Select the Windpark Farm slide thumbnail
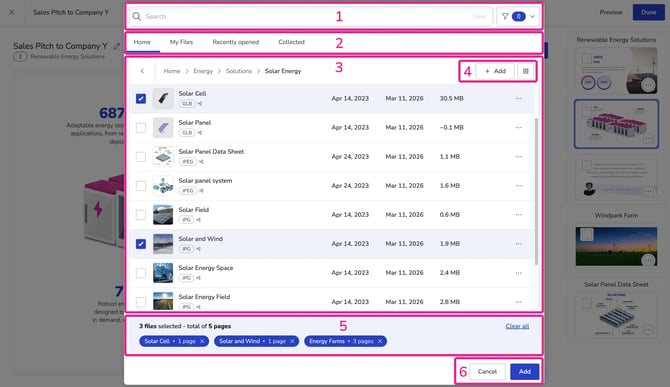Viewport: 670px width, 387px height. (616, 246)
